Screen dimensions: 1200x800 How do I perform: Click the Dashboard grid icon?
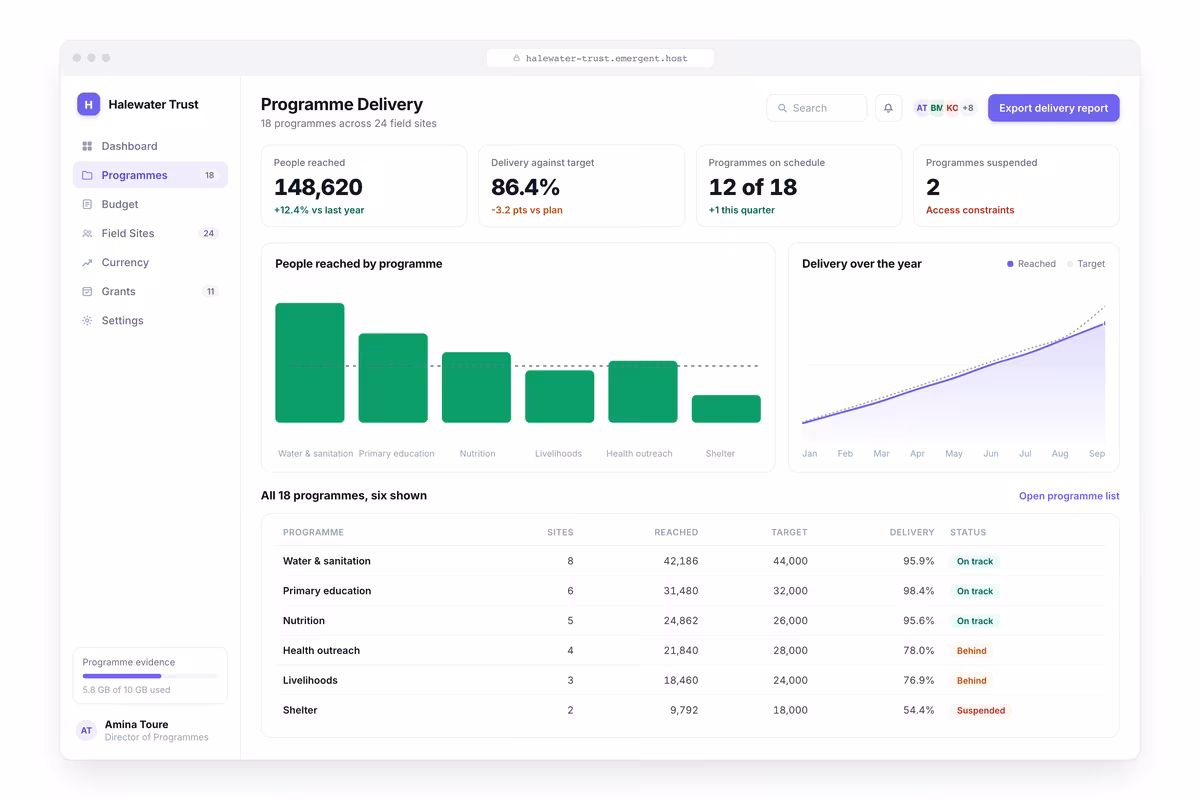tap(87, 146)
